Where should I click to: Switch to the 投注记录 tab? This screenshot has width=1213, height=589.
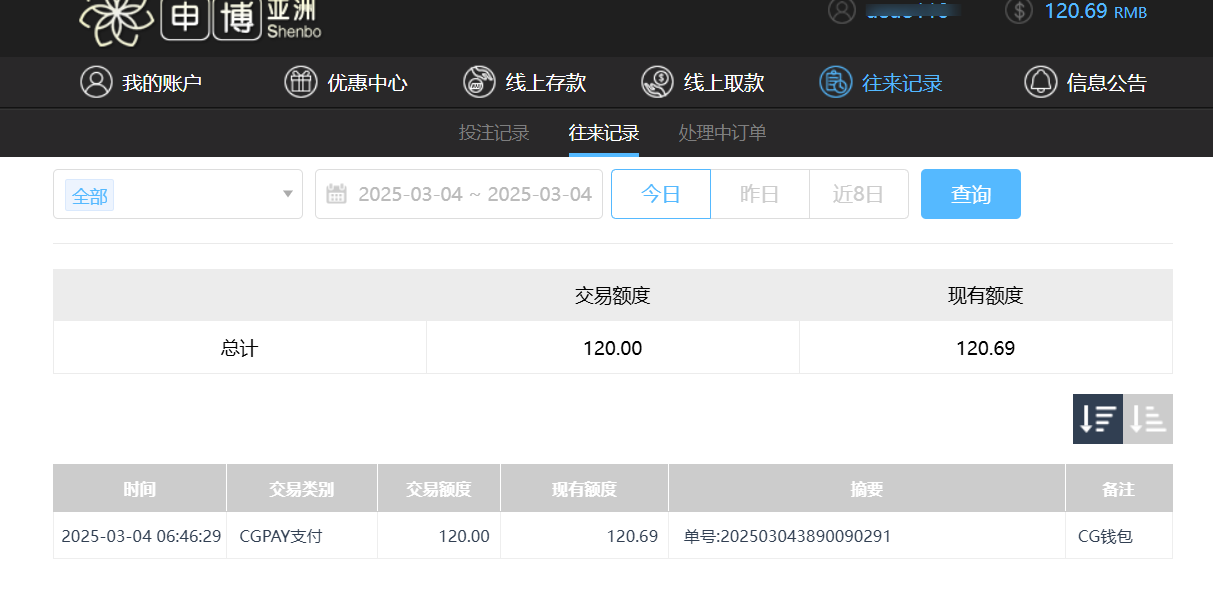point(494,133)
